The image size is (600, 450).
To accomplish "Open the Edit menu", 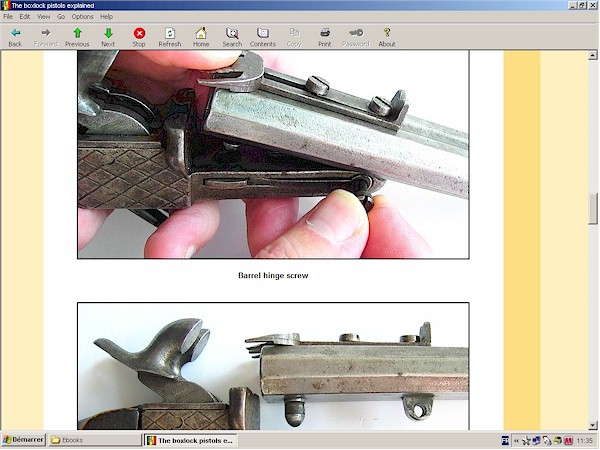I will pyautogui.click(x=24, y=16).
